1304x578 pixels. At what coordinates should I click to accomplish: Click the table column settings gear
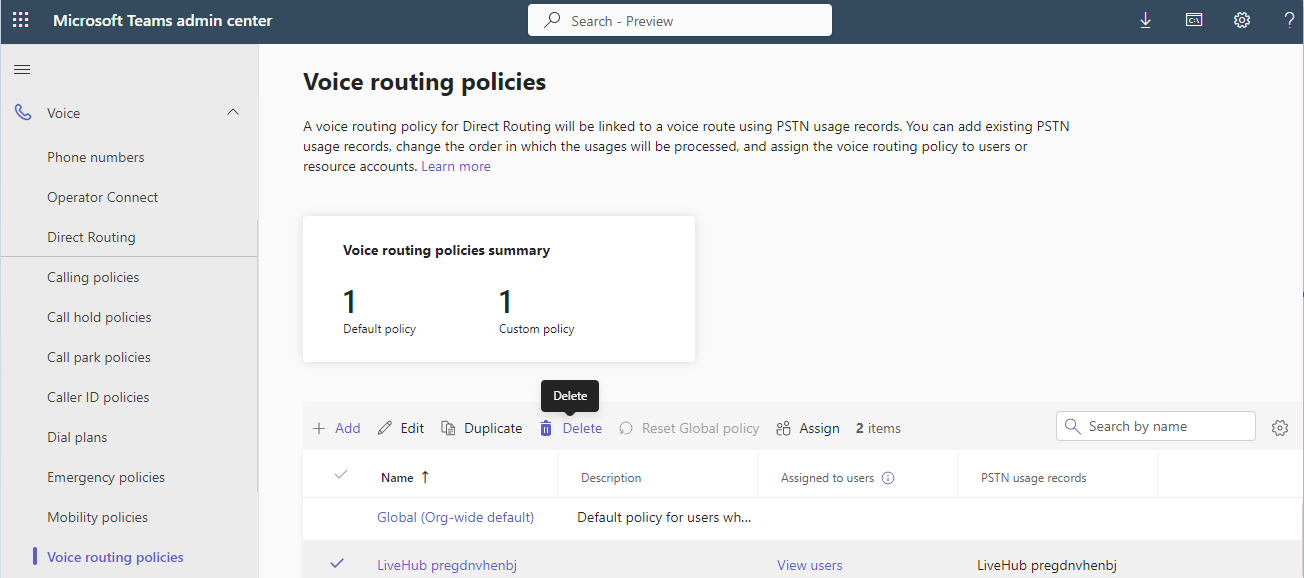[x=1280, y=428]
